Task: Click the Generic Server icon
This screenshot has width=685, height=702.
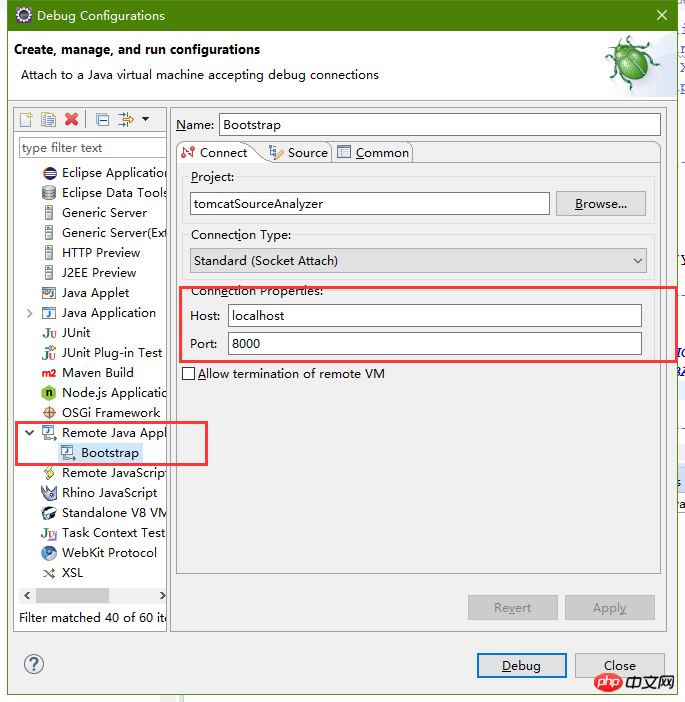Action: tap(49, 213)
